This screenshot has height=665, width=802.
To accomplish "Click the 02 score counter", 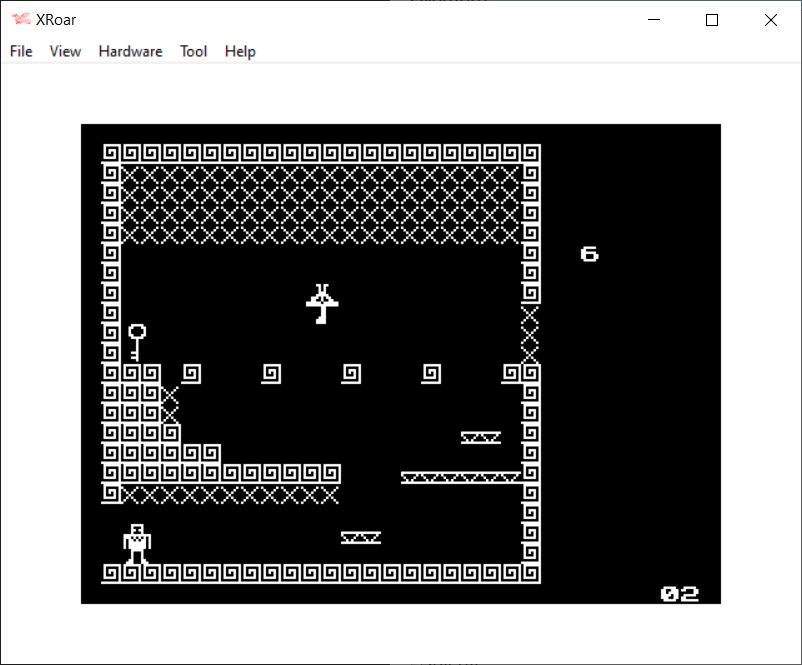I will tap(679, 593).
